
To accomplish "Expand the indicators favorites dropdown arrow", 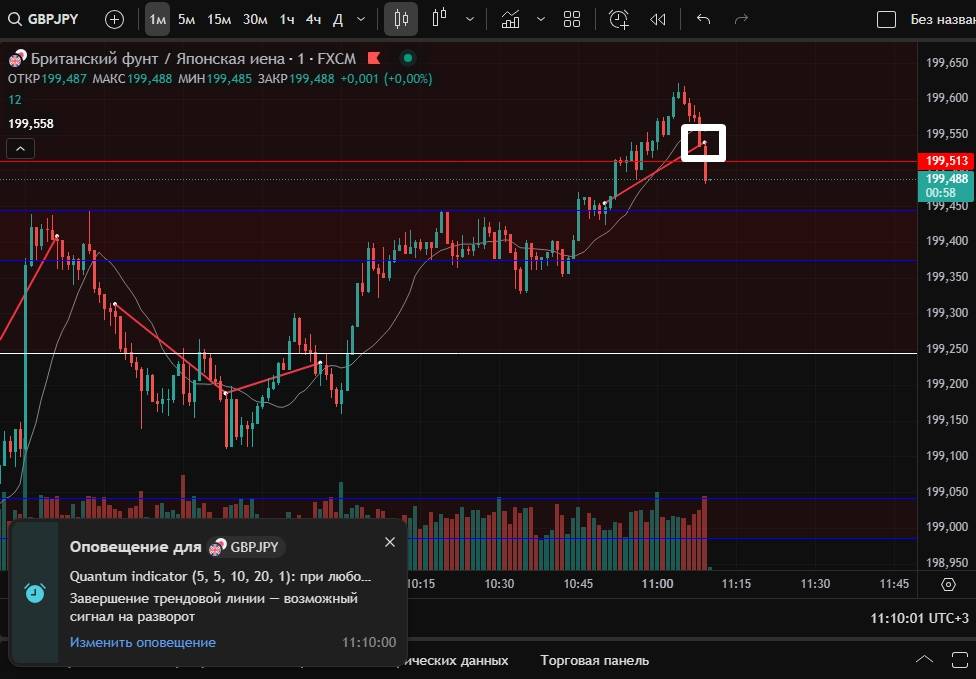I will click(541, 19).
